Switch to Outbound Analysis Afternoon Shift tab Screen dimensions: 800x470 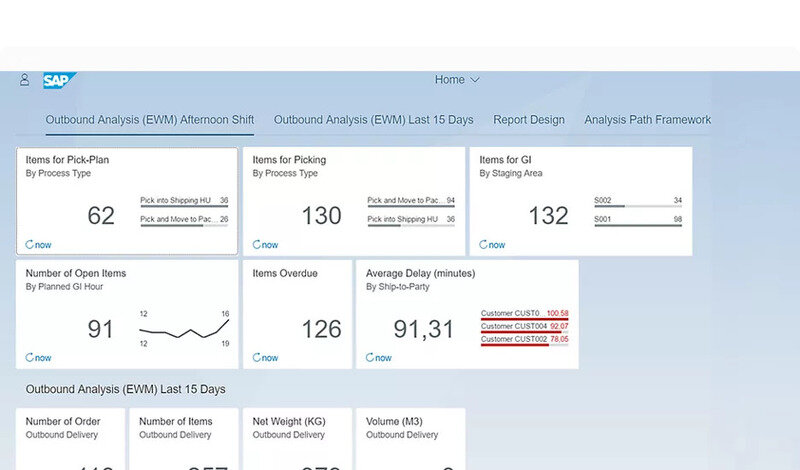pyautogui.click(x=150, y=120)
